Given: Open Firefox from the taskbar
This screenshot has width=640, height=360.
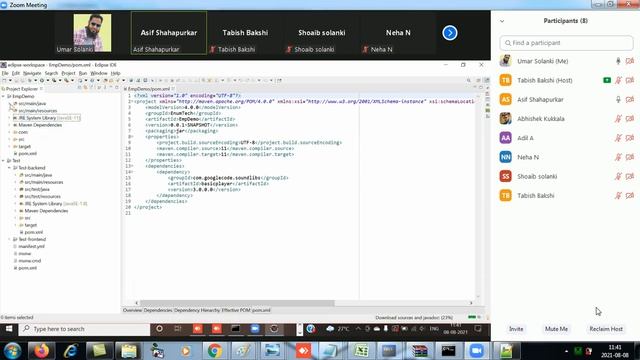Looking at the screenshot, I should [41, 351].
